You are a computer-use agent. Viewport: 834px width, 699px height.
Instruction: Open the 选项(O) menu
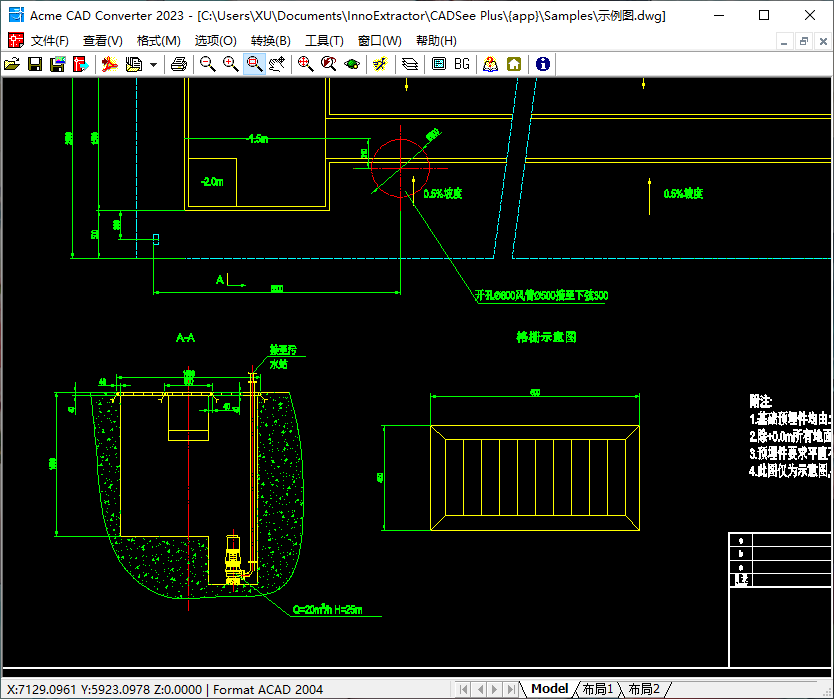click(215, 41)
